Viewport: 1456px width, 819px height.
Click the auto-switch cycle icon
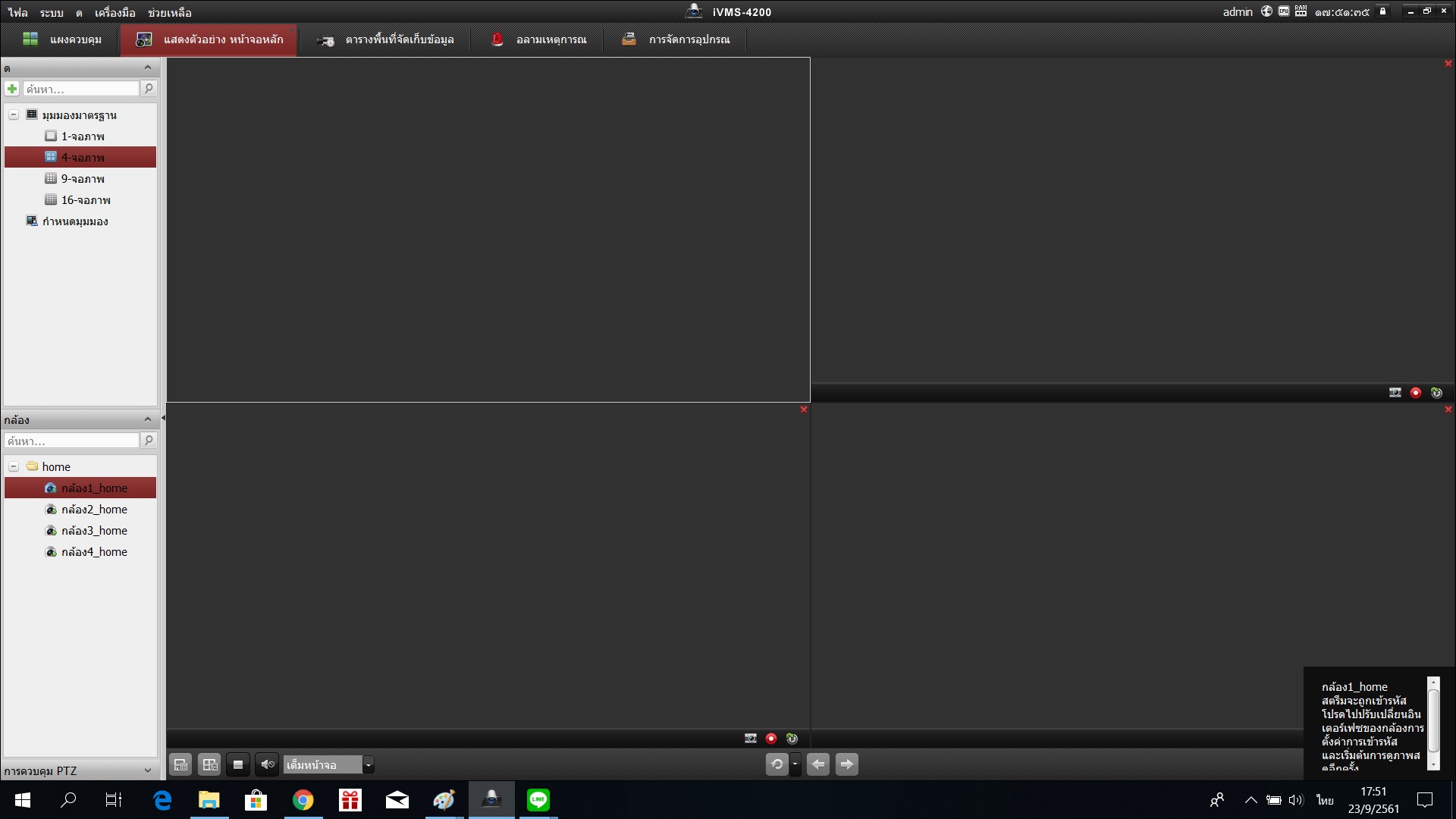tap(777, 764)
